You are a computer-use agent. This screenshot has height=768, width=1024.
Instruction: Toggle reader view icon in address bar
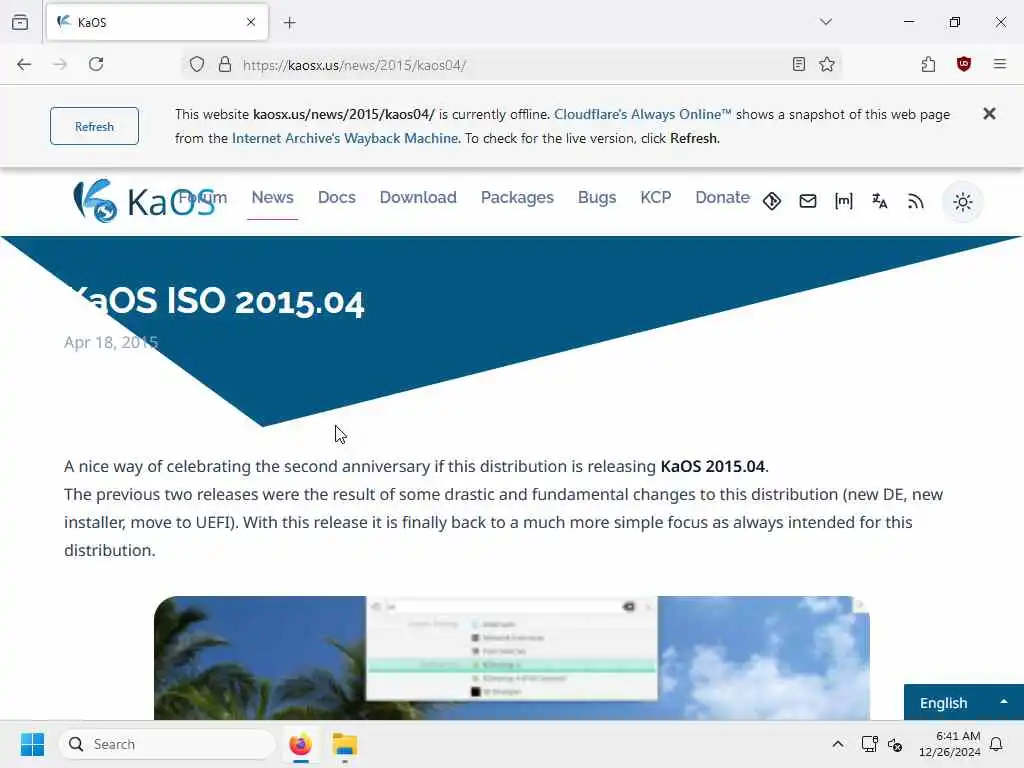click(x=799, y=64)
